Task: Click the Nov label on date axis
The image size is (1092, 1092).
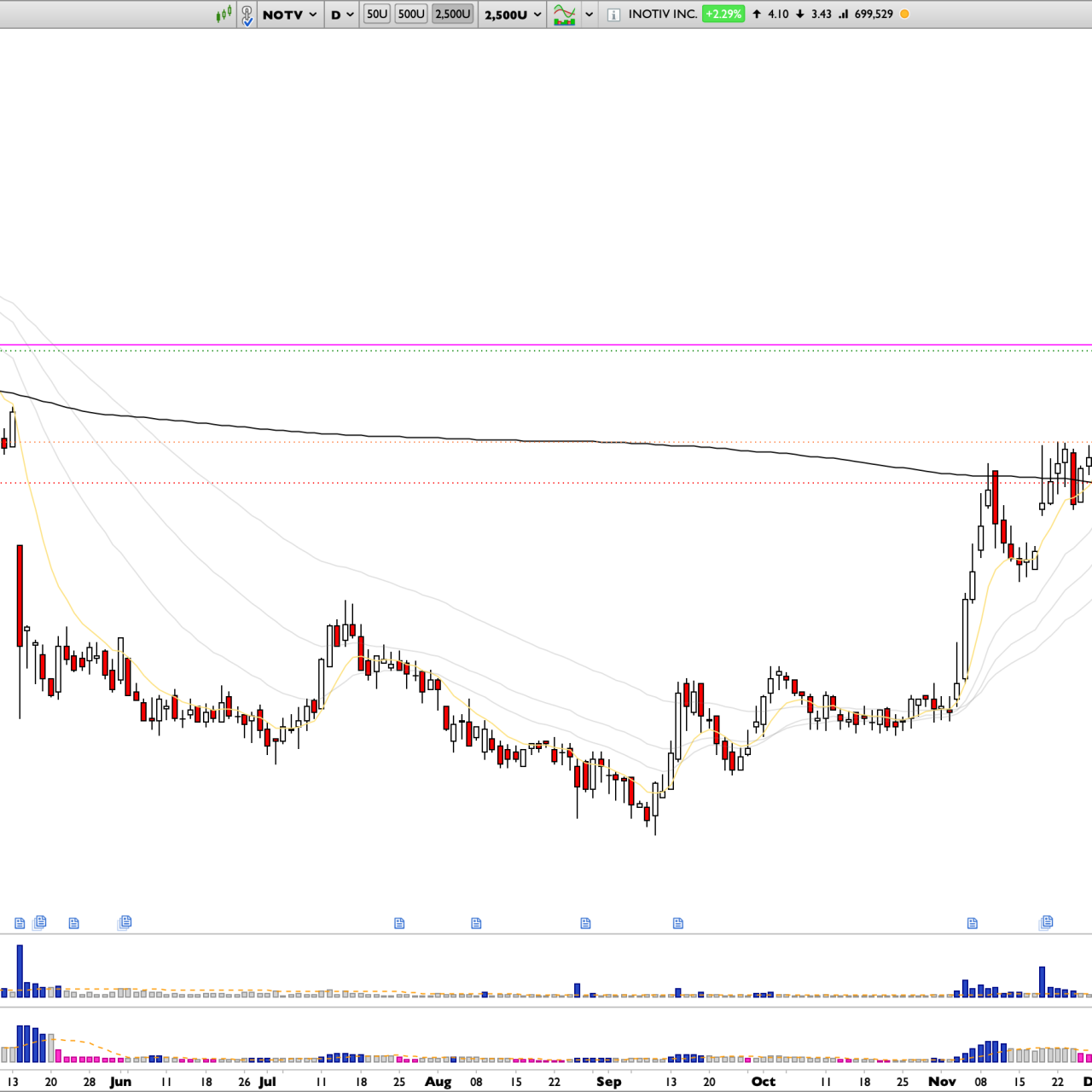Action: pos(942,1082)
